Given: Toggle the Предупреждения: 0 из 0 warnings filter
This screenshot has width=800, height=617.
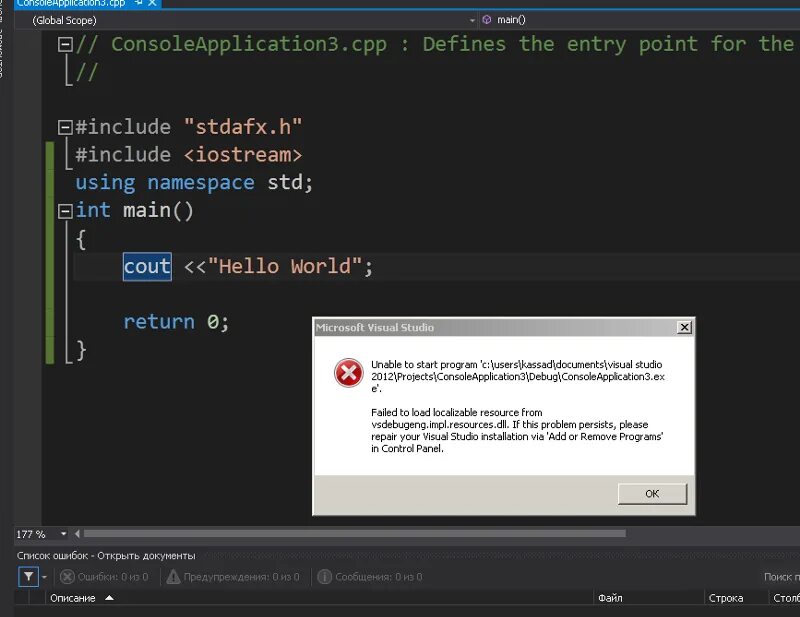Looking at the screenshot, I should tap(233, 577).
